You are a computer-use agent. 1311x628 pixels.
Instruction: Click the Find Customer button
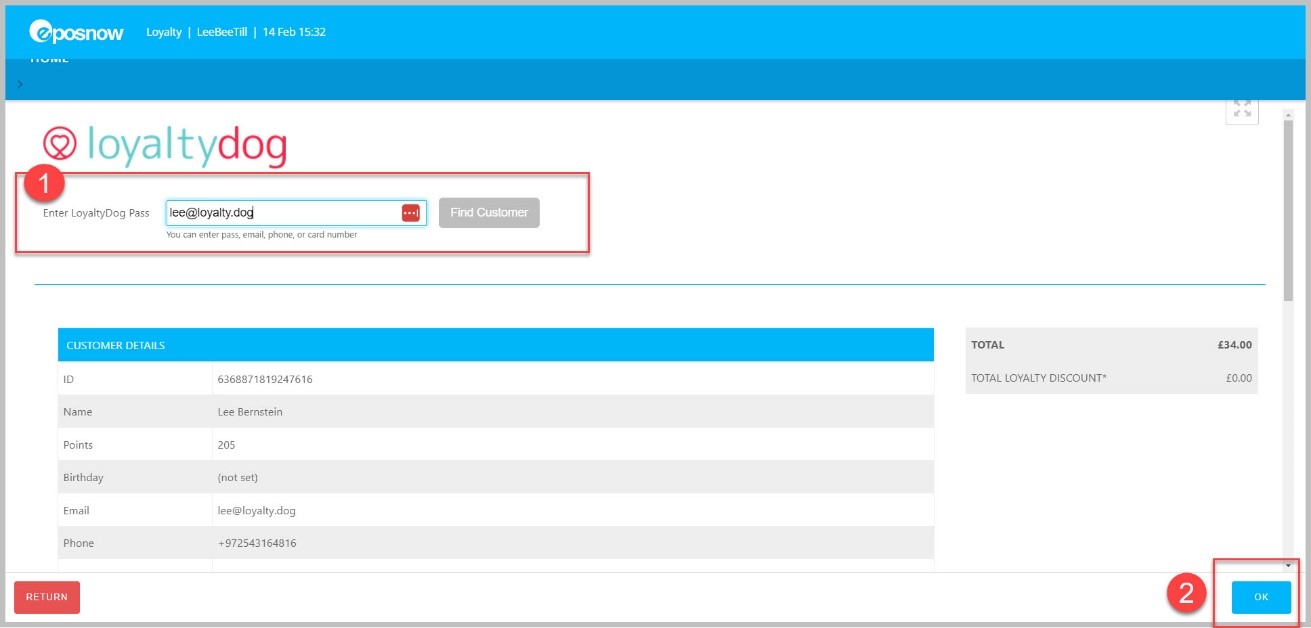(x=489, y=213)
